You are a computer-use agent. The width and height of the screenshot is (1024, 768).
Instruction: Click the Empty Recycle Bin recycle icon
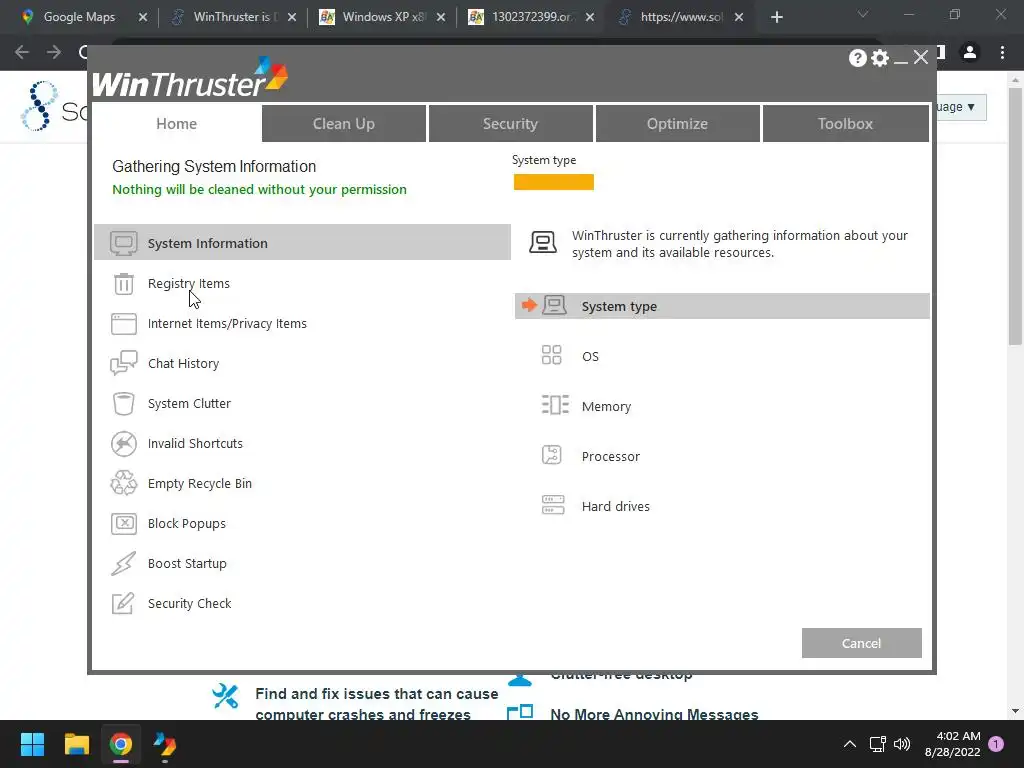click(123, 483)
